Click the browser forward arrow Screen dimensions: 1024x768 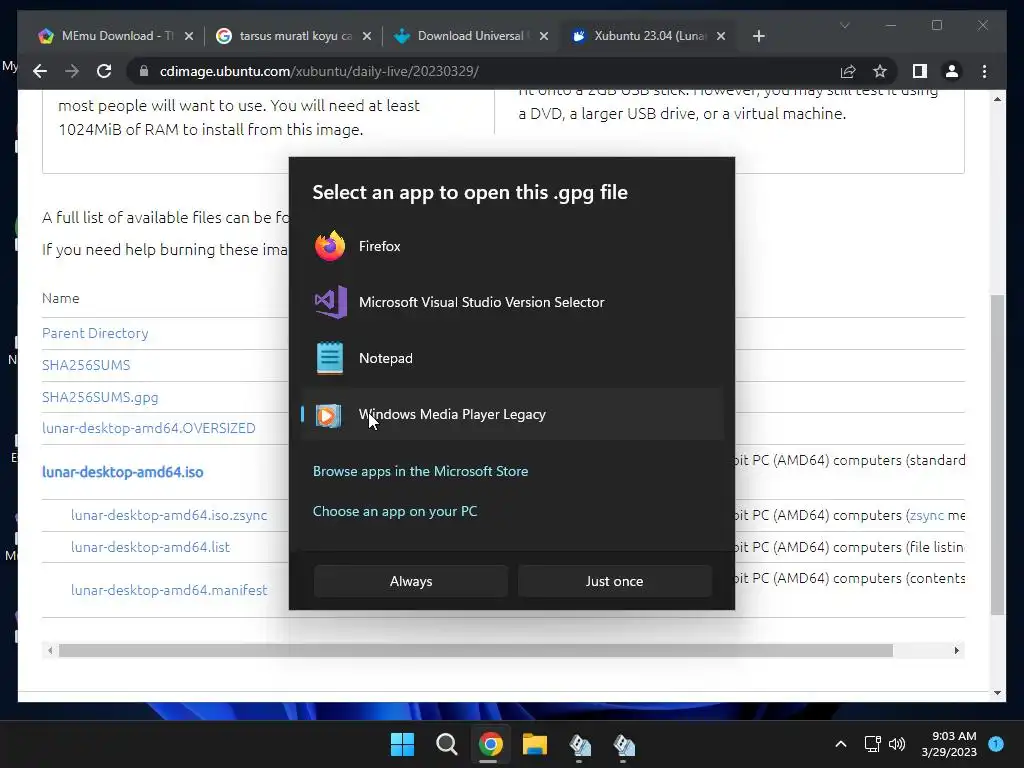pyautogui.click(x=72, y=71)
